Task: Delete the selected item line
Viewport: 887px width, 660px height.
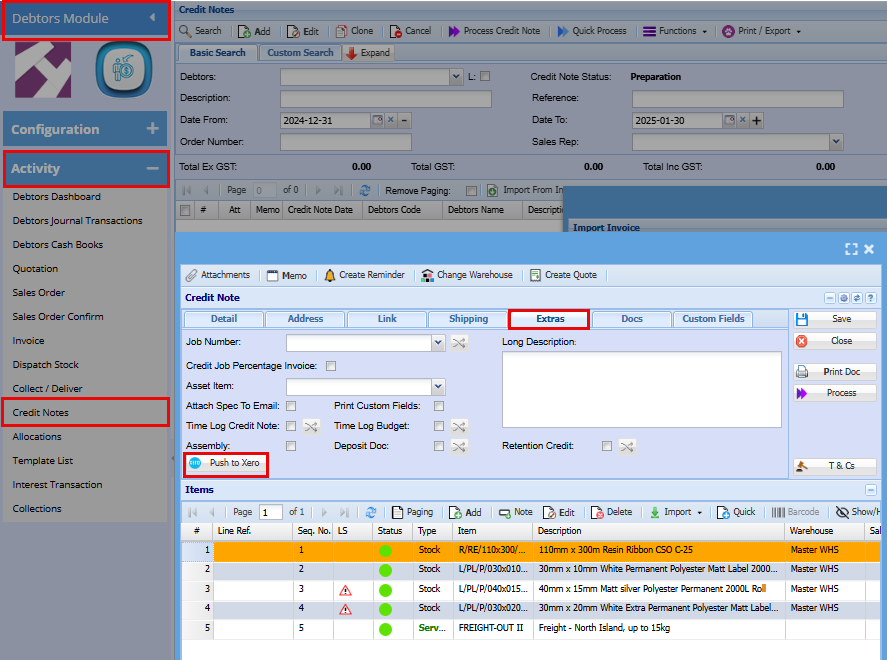Action: [x=611, y=512]
